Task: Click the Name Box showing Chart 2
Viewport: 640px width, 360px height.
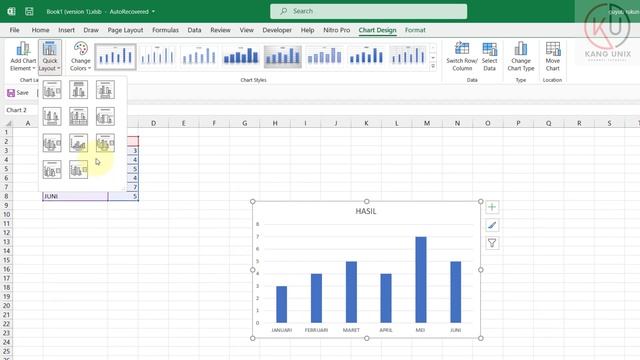Action: [x=20, y=110]
